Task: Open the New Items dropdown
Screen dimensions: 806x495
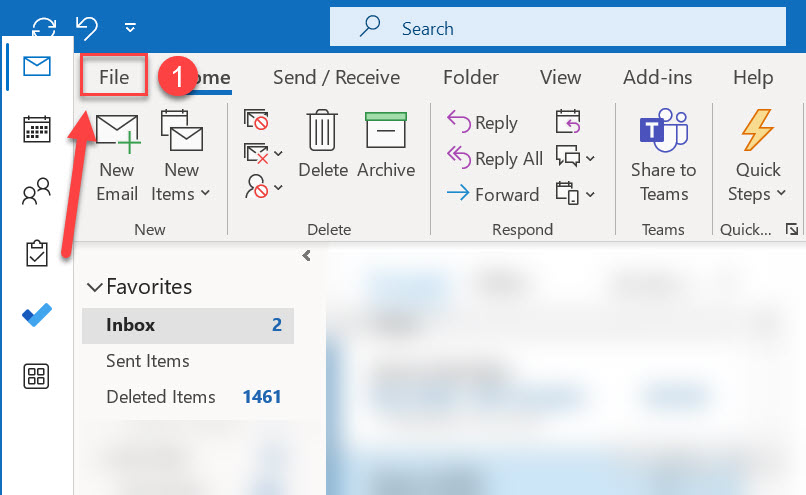Action: 181,158
